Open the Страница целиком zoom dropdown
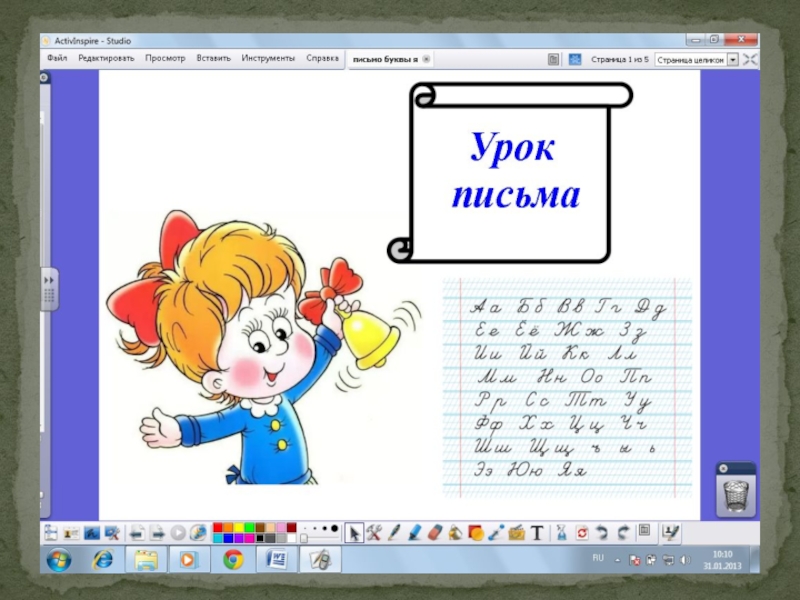The width and height of the screenshot is (800, 600). point(732,60)
